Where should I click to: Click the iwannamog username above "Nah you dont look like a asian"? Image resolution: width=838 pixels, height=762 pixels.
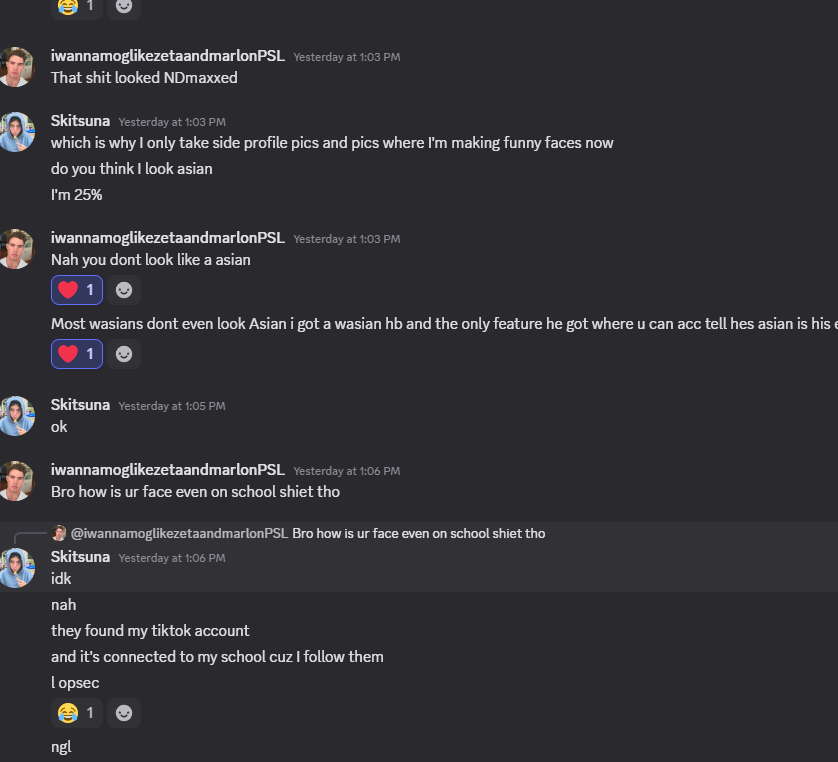click(167, 238)
